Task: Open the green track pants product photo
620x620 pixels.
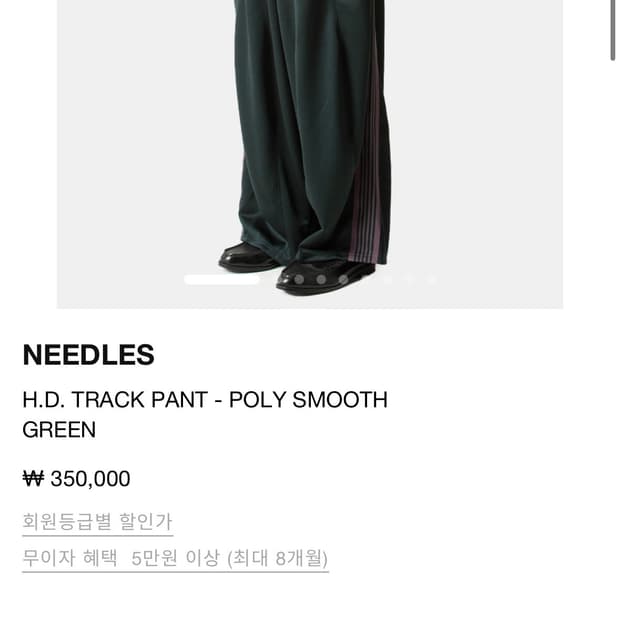Action: tap(310, 154)
